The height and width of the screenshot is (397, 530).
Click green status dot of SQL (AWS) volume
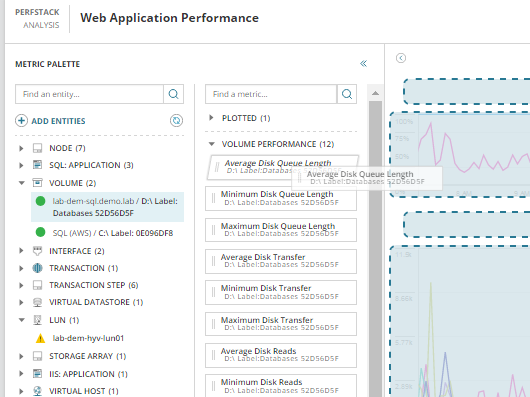pos(40,232)
